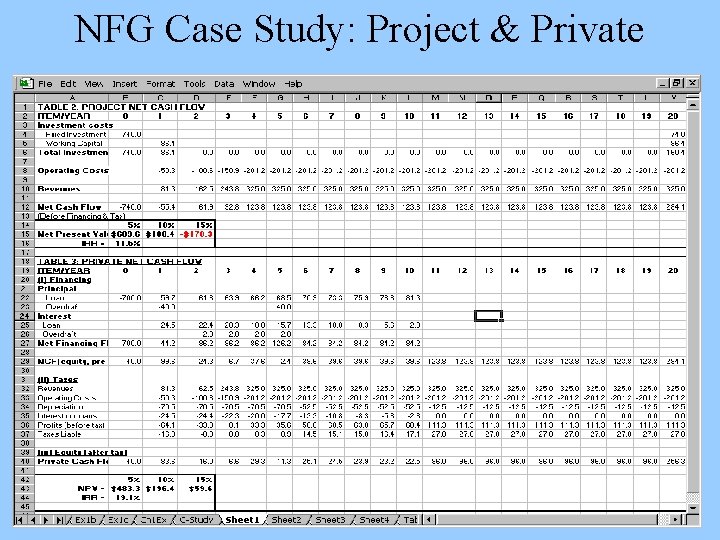Click the 19.1% IRR value cell
This screenshot has height=540, width=720.
[127, 498]
